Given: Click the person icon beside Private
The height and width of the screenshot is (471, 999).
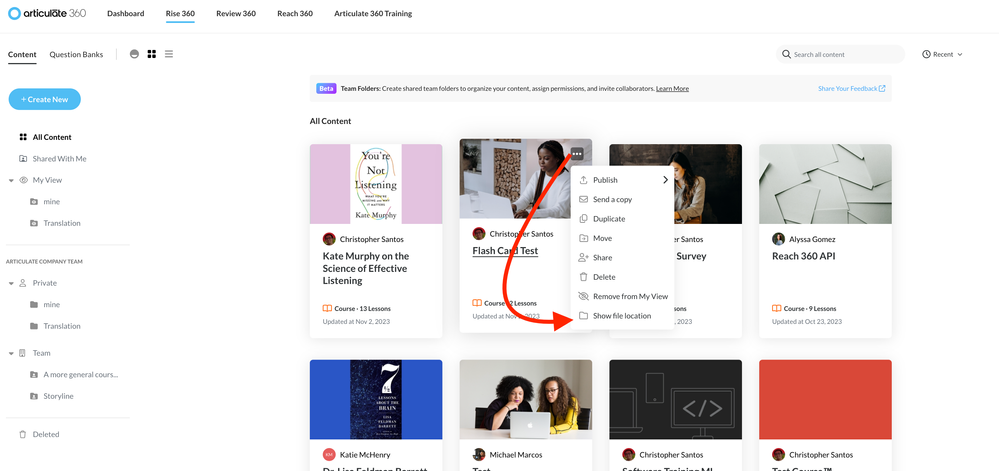Looking at the screenshot, I should 23,283.
